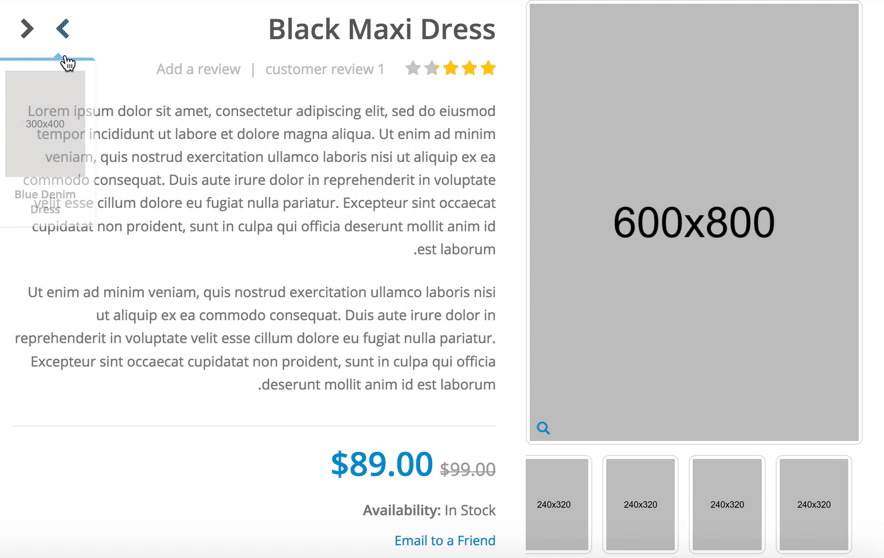Select the leftmost gray rating star

413,68
